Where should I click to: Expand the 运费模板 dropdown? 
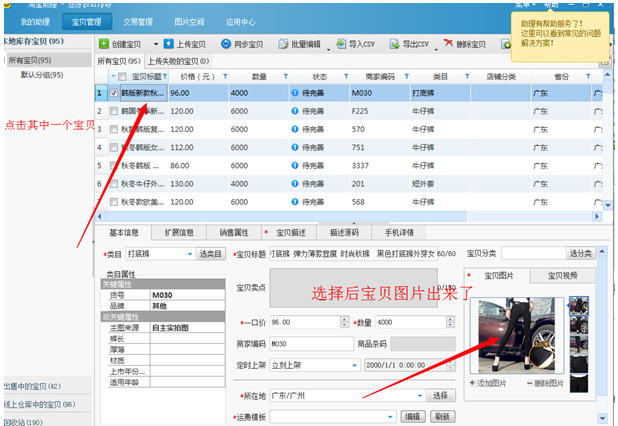[390, 417]
